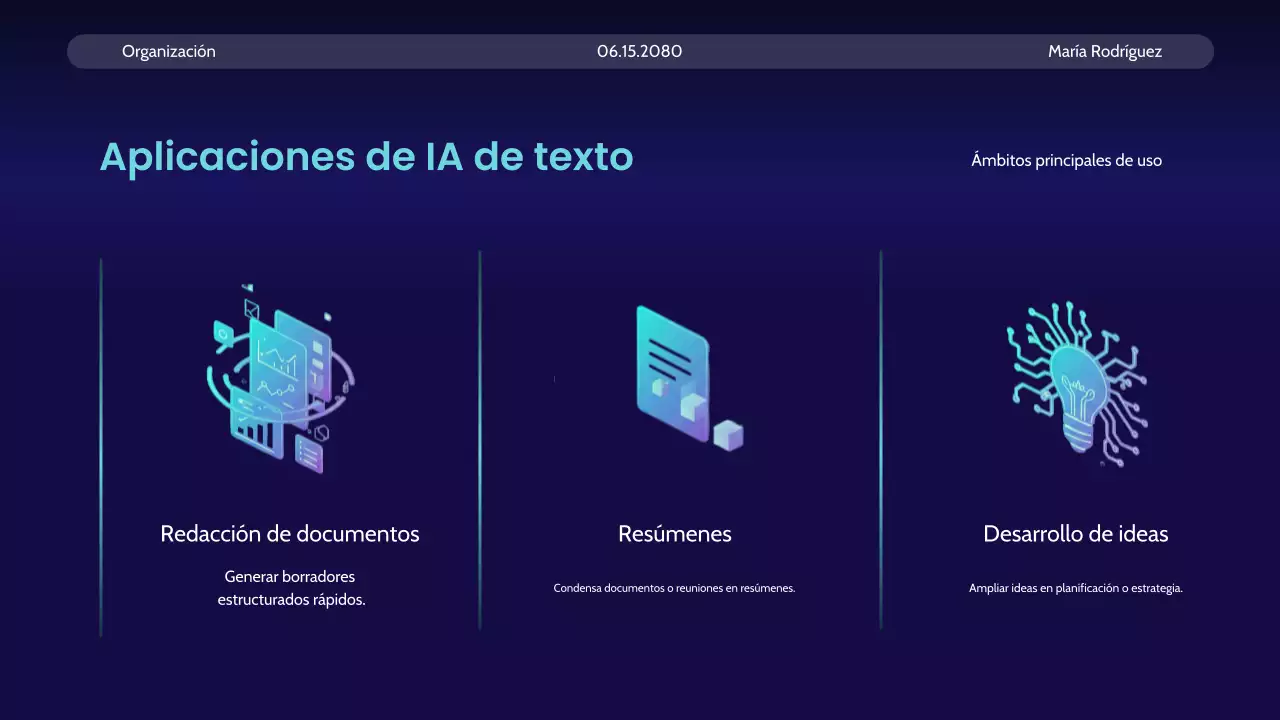The width and height of the screenshot is (1280, 720).
Task: Click the Organización label in the header
Action: pos(168,51)
